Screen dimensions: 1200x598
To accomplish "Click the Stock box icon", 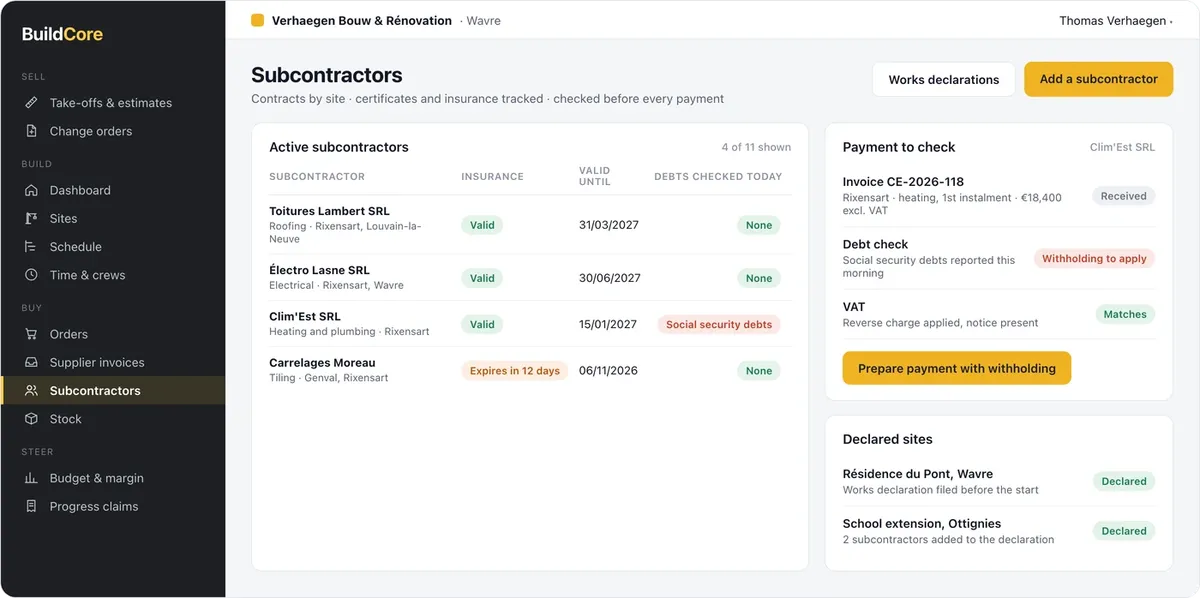I will pos(31,419).
